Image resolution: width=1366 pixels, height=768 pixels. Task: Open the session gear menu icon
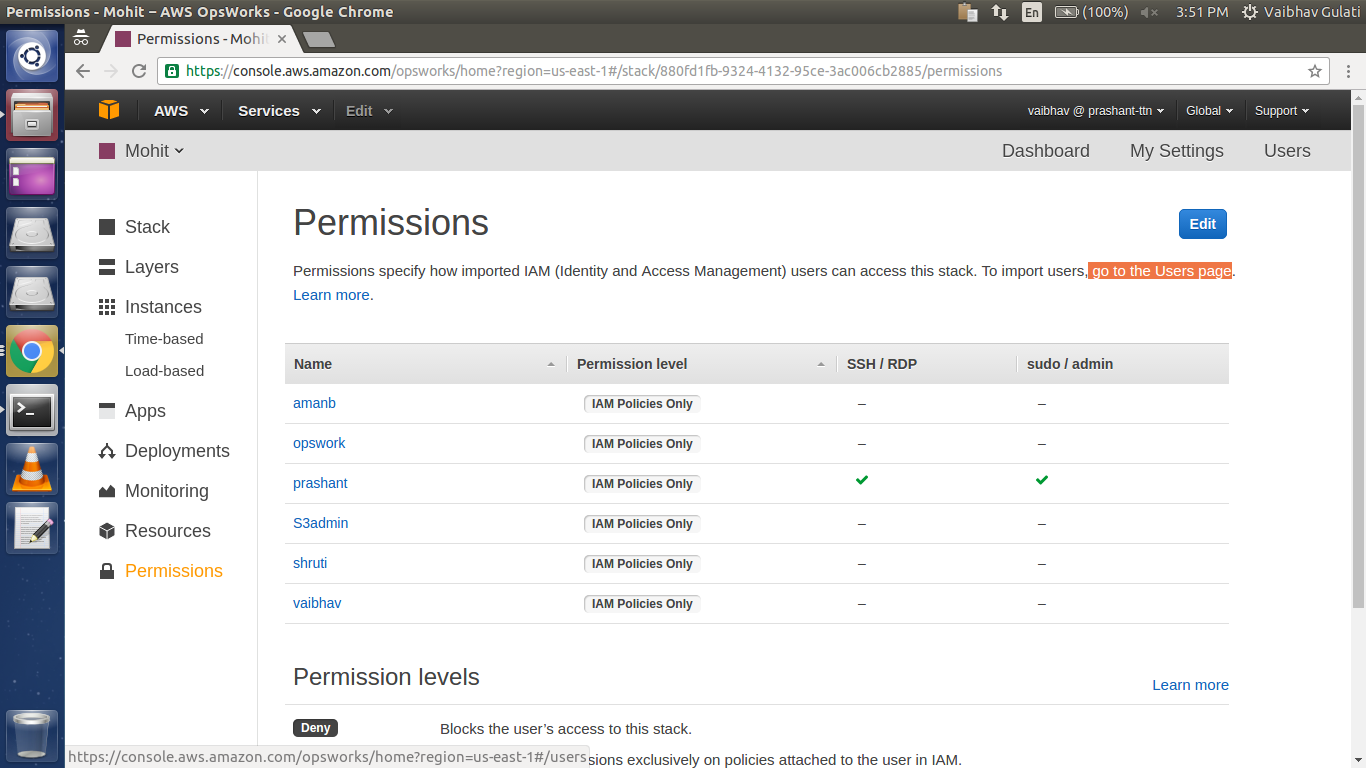click(x=1250, y=12)
